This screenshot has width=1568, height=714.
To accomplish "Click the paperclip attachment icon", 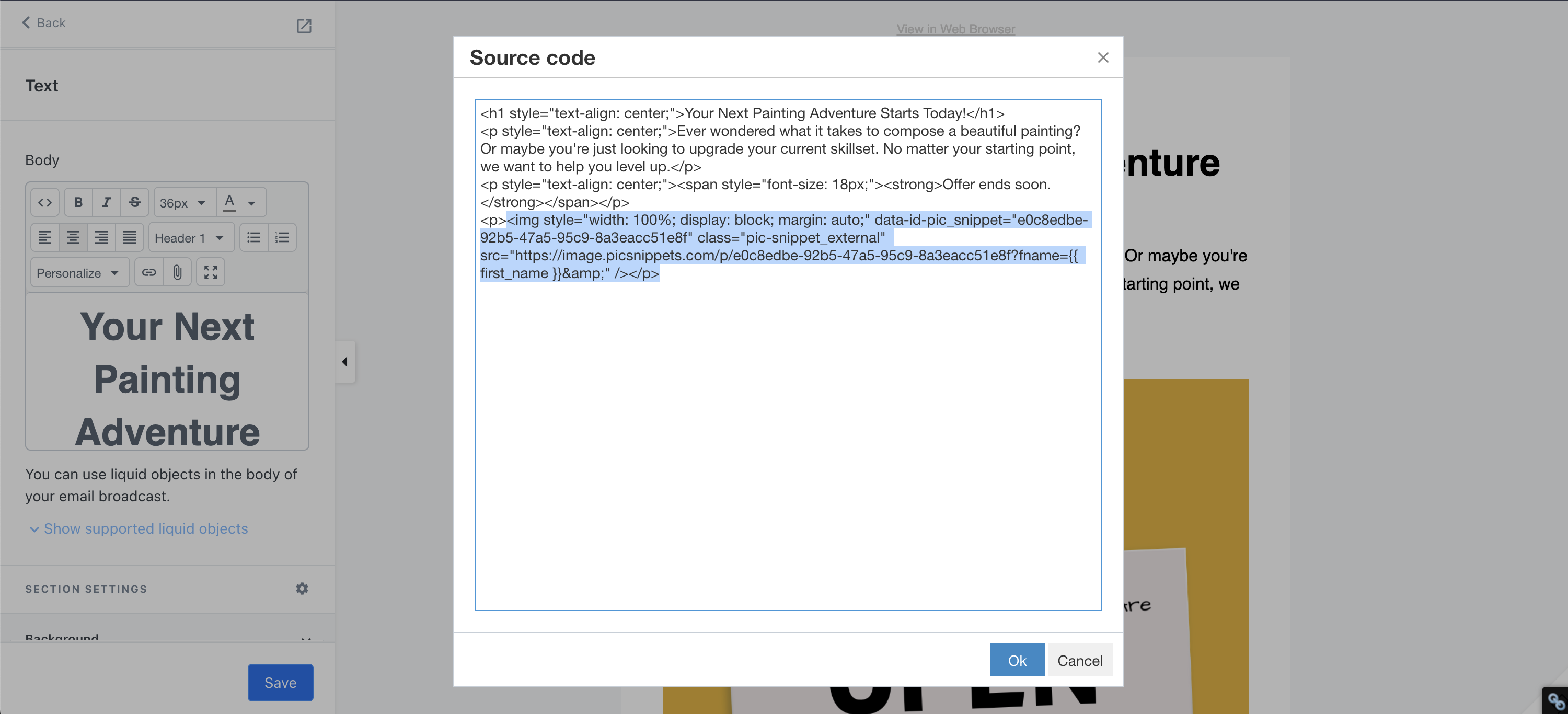I will click(177, 273).
